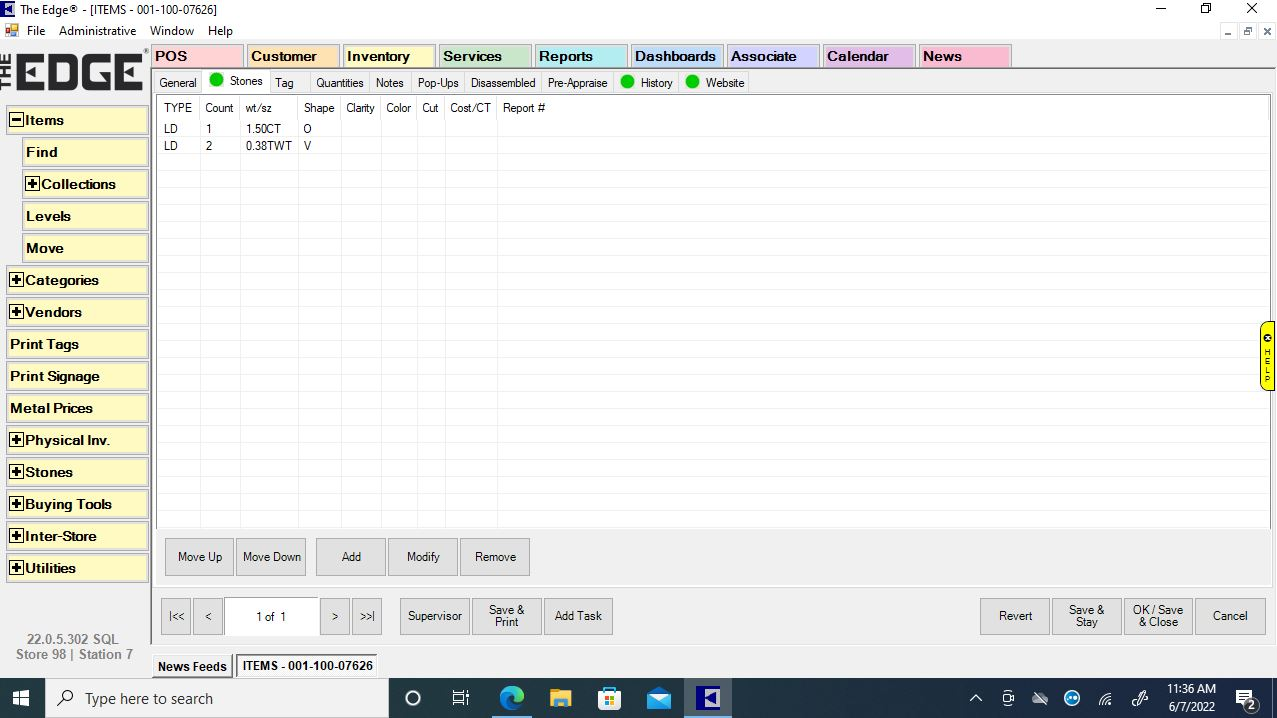This screenshot has height=718, width=1277.
Task: Expand the Collections submenu
Action: (x=33, y=184)
